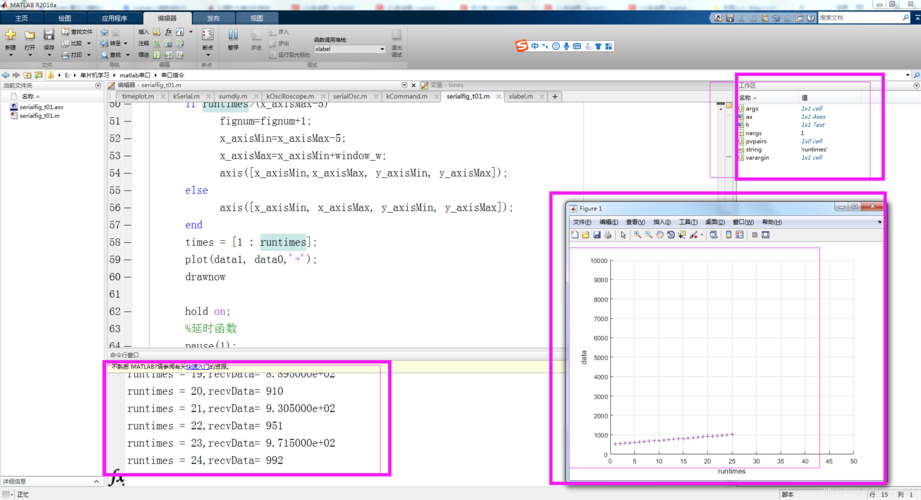The width and height of the screenshot is (921, 500).
Task: Click the Exit Debug (退出调试) button
Action: (396, 42)
